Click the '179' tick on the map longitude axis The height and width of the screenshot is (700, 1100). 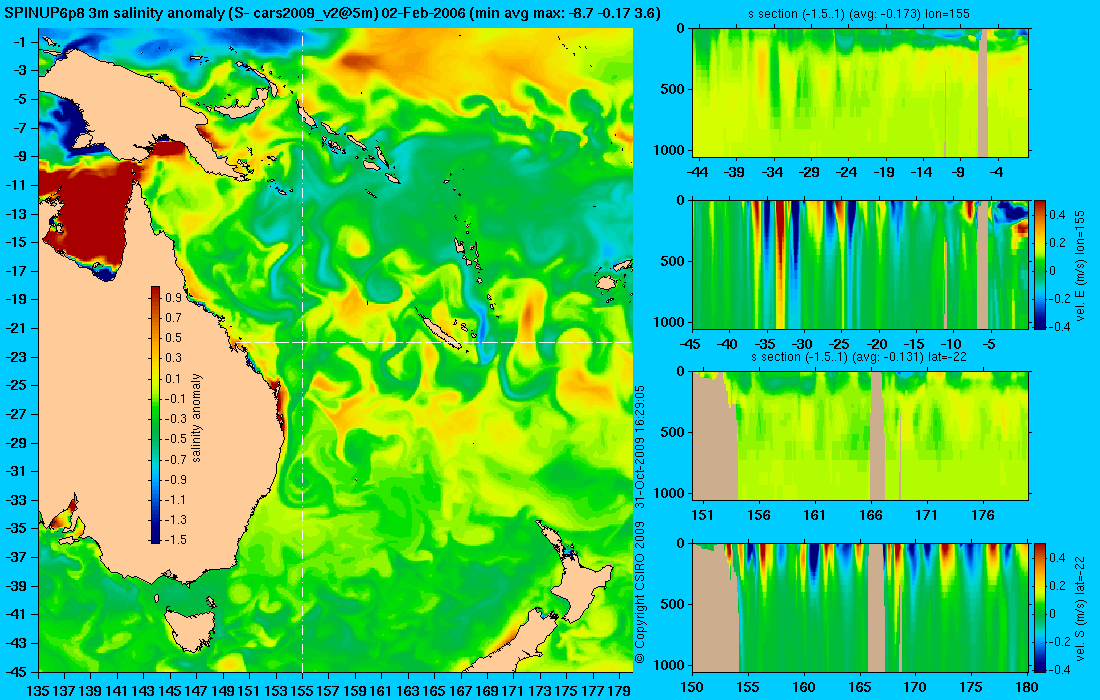(619, 691)
